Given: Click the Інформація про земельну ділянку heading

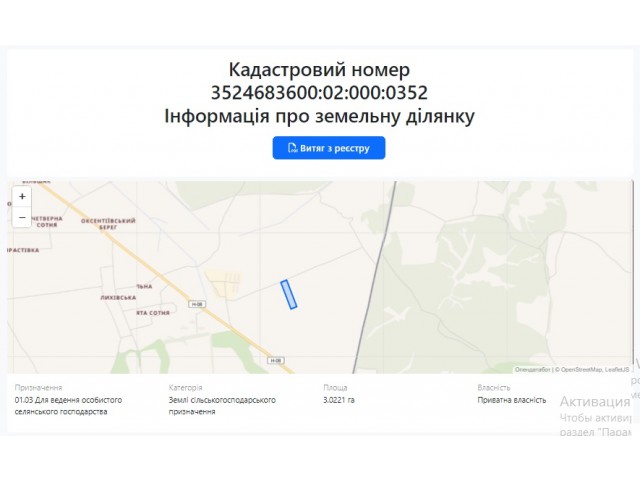Looking at the screenshot, I should (x=319, y=116).
